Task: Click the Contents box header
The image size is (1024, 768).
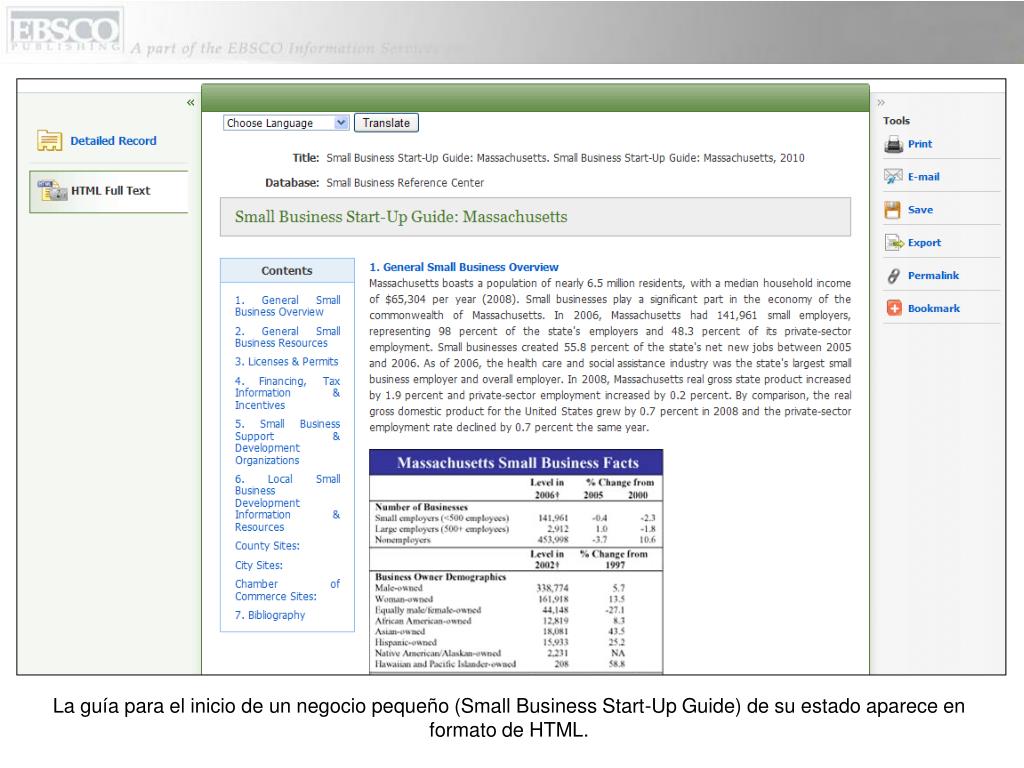Action: pyautogui.click(x=287, y=270)
